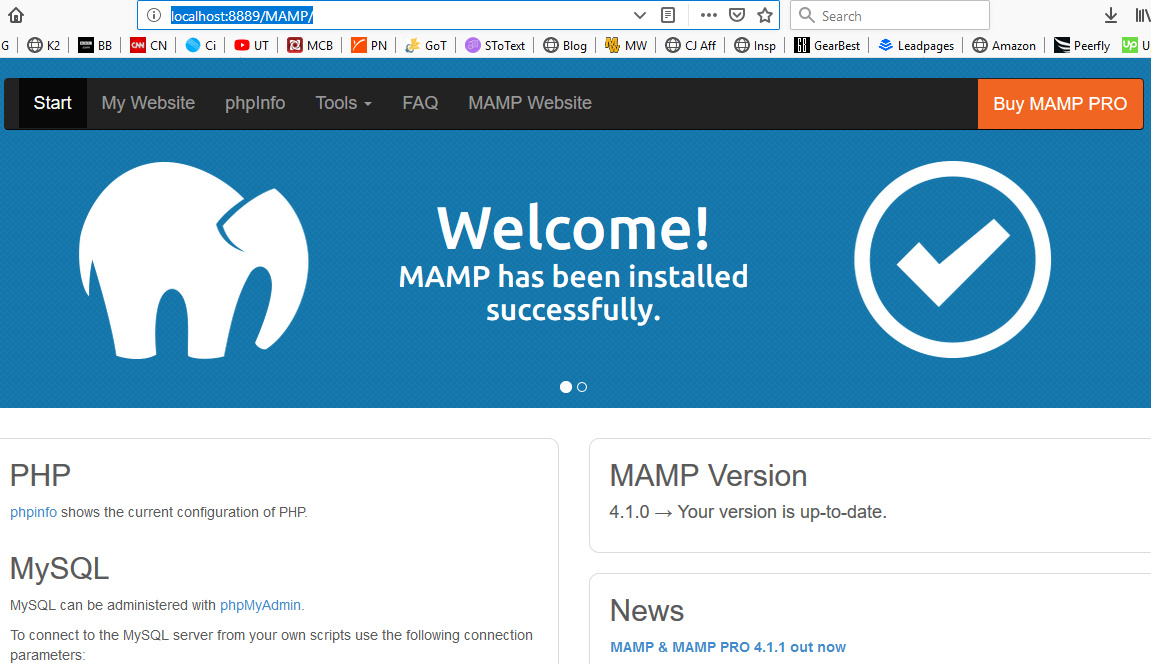Open the Blog bookmark
Image resolution: width=1151 pixels, height=664 pixels.
click(x=565, y=45)
